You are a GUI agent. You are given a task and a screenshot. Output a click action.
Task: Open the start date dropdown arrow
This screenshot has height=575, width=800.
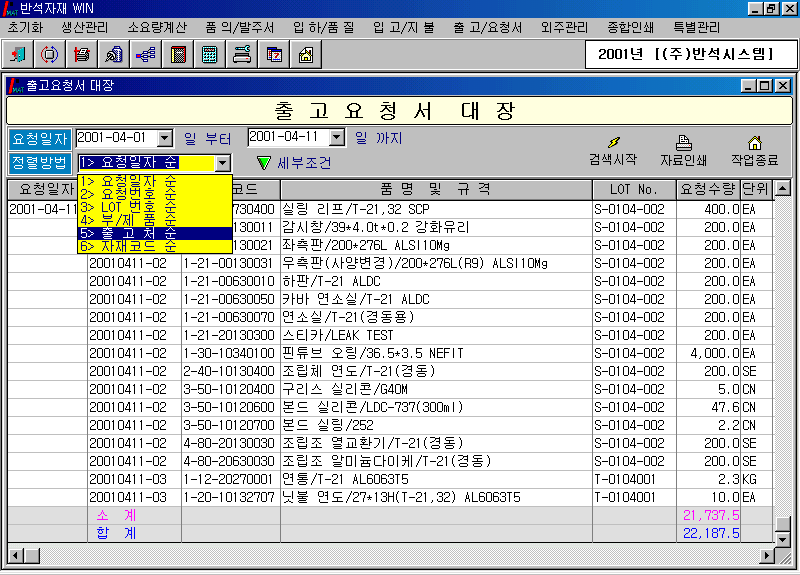[165, 138]
